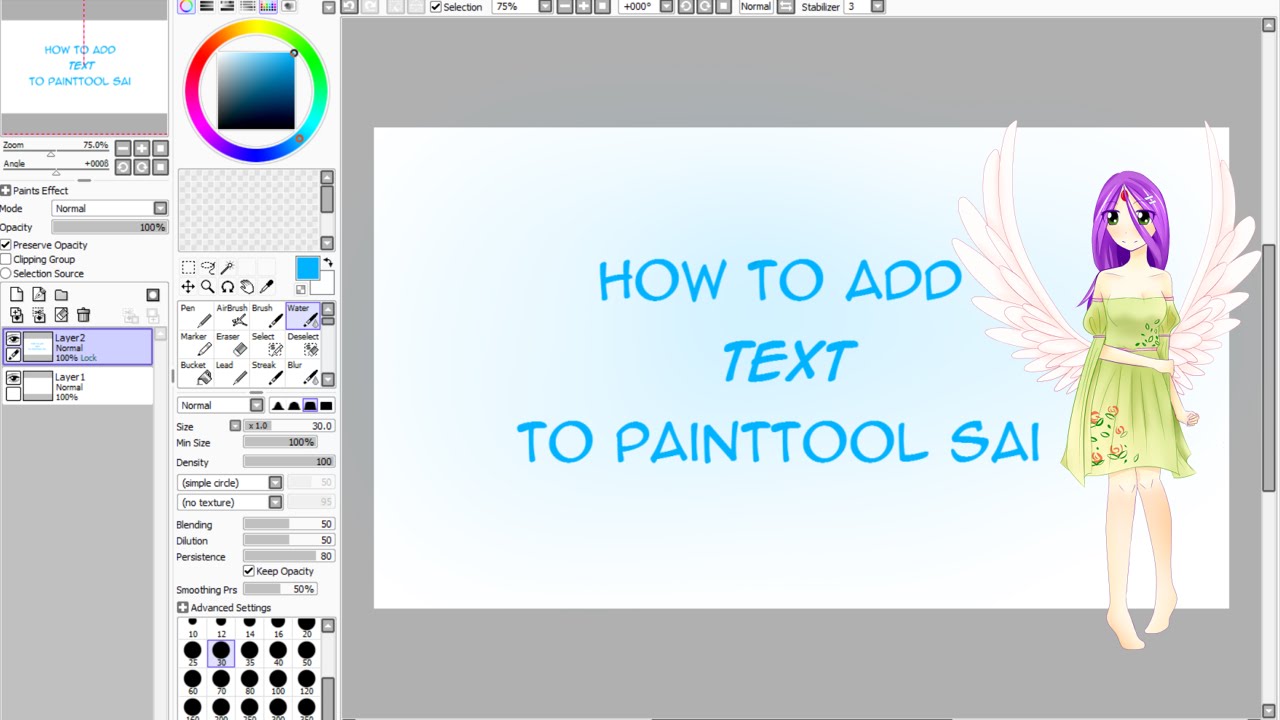Enable Clipping Group checkbox
The height and width of the screenshot is (720, 1280).
pyautogui.click(x=6, y=259)
